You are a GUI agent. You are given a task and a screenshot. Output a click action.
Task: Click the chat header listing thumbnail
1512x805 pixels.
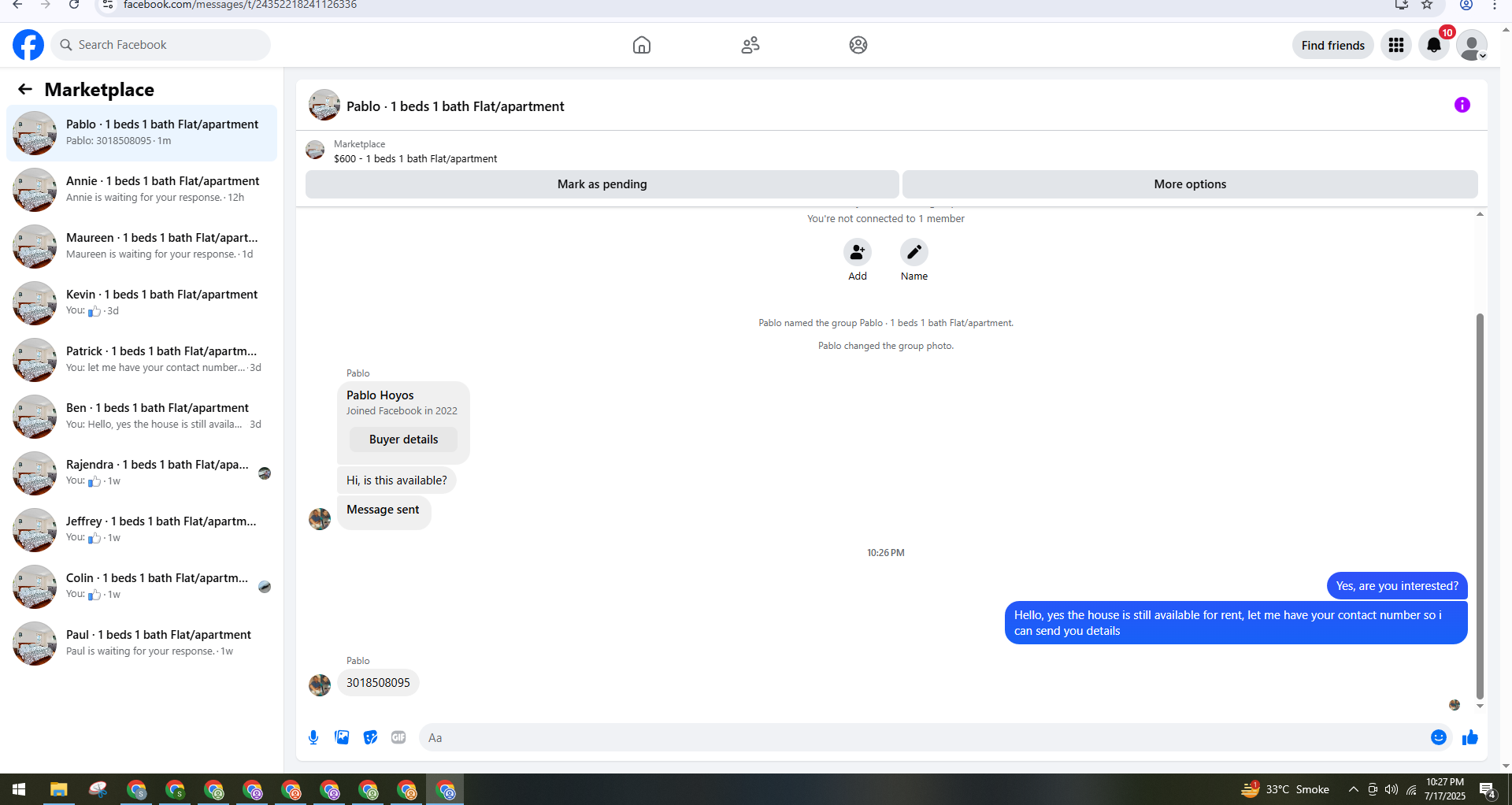pos(324,106)
